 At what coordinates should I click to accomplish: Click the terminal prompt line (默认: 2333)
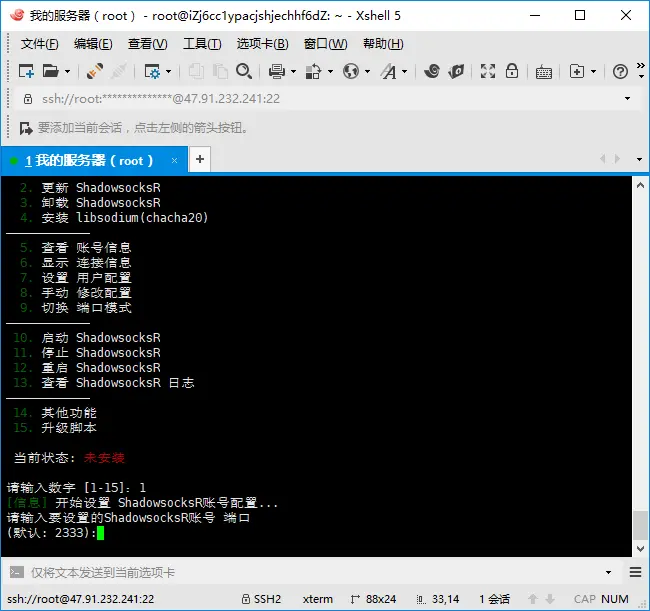click(55, 533)
